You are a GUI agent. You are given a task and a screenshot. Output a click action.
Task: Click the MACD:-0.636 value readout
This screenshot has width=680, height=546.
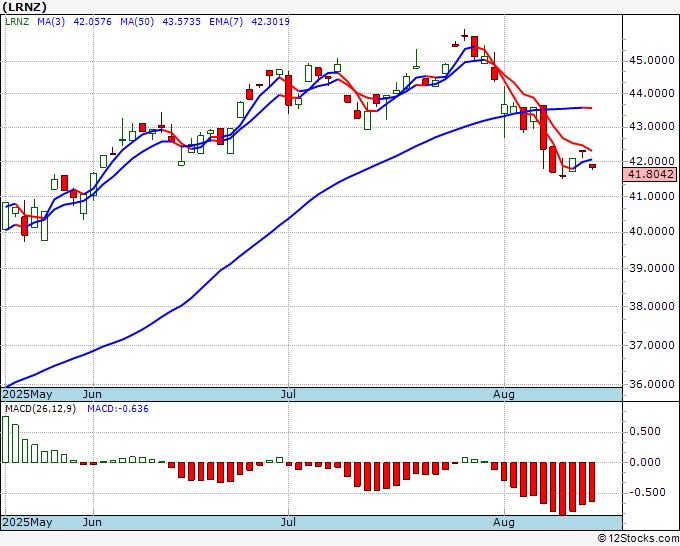pyautogui.click(x=118, y=409)
